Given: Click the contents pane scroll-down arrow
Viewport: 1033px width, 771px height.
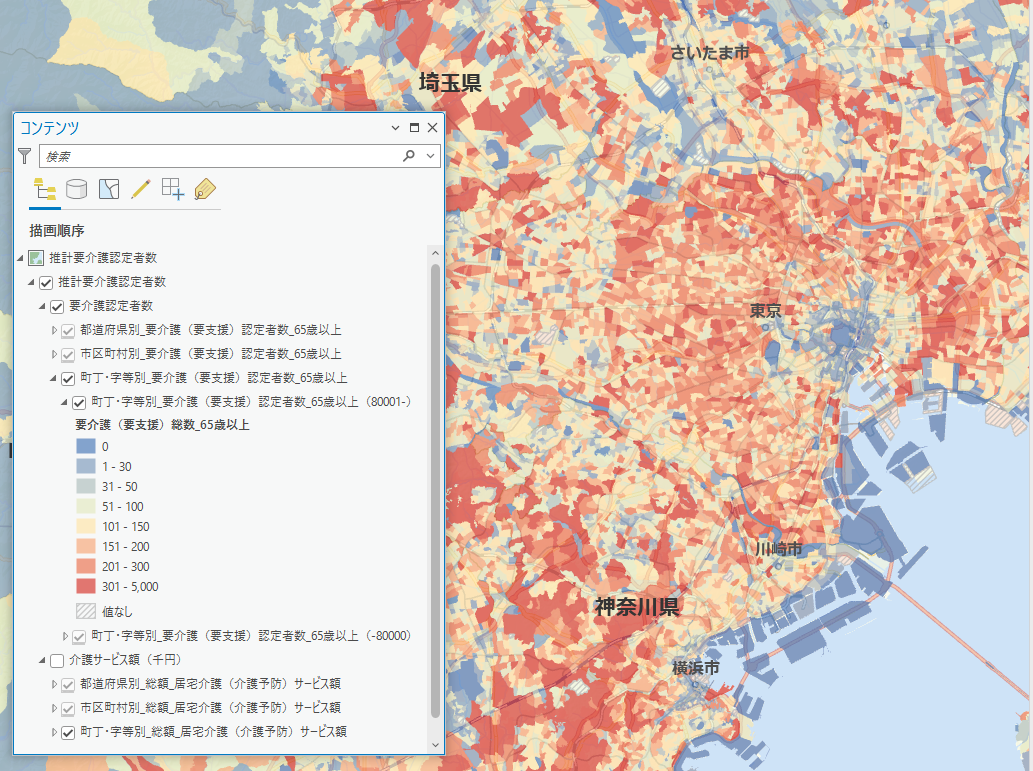Looking at the screenshot, I should click(435, 745).
